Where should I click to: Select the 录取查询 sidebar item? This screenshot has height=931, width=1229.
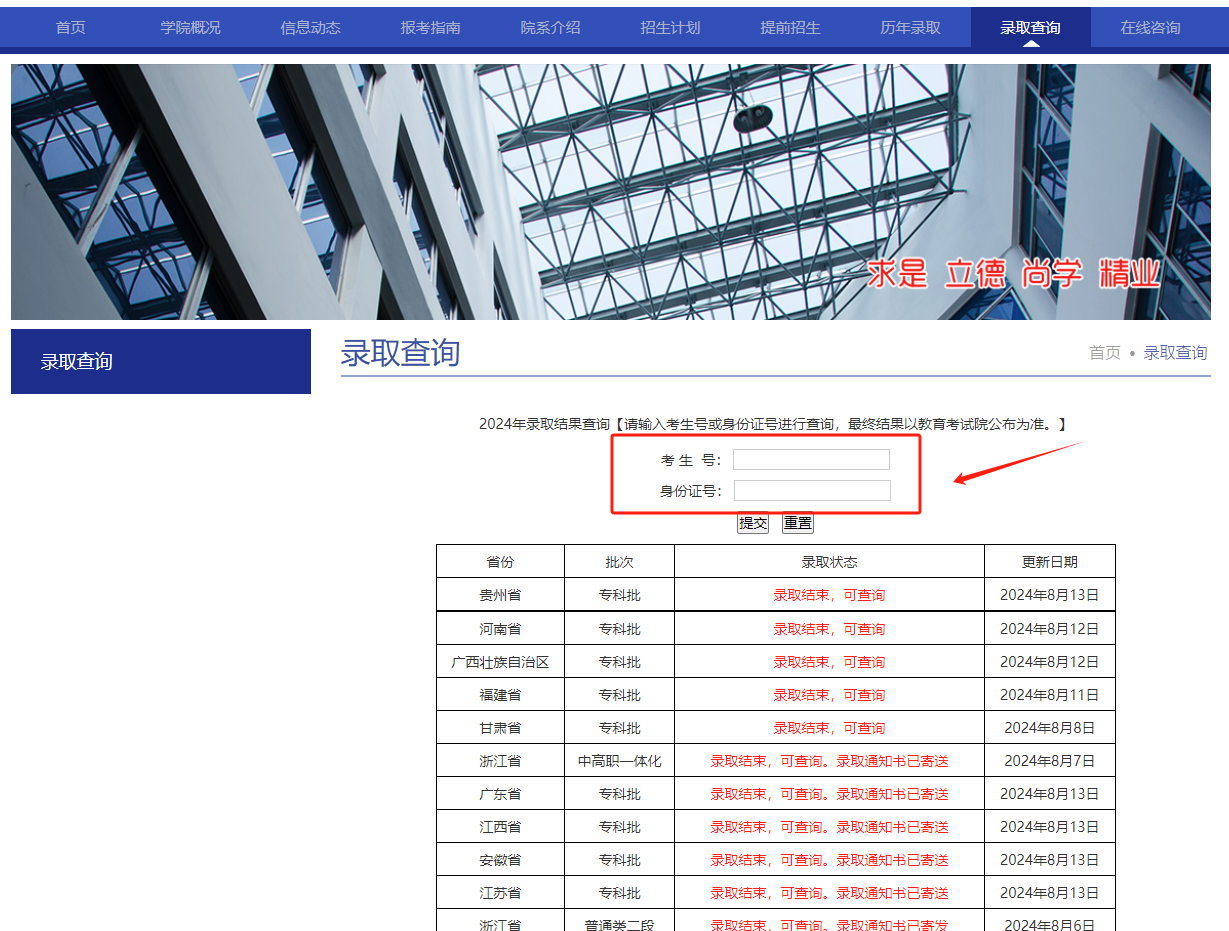(x=160, y=362)
